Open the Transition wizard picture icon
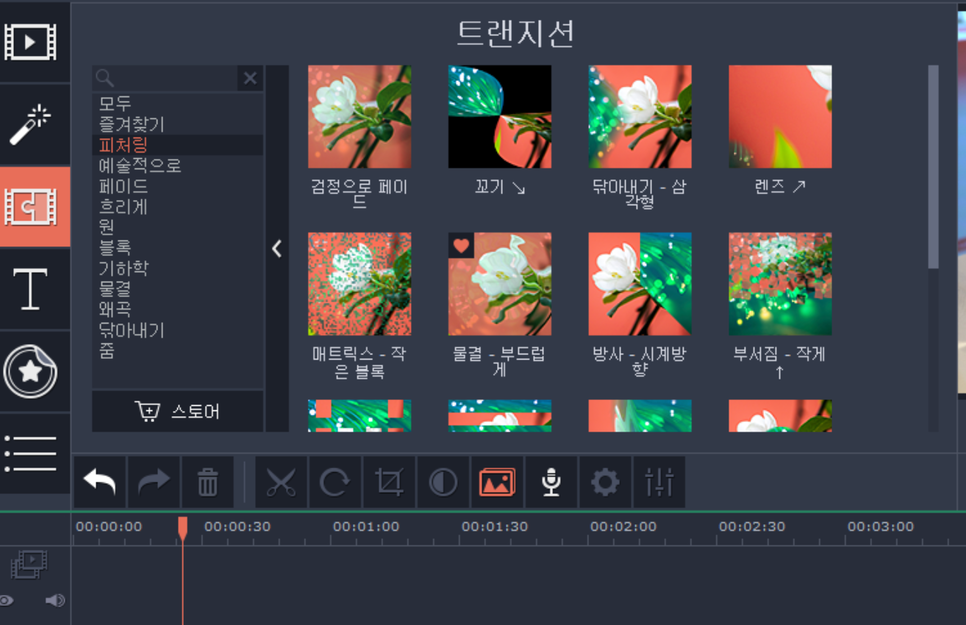 (497, 482)
